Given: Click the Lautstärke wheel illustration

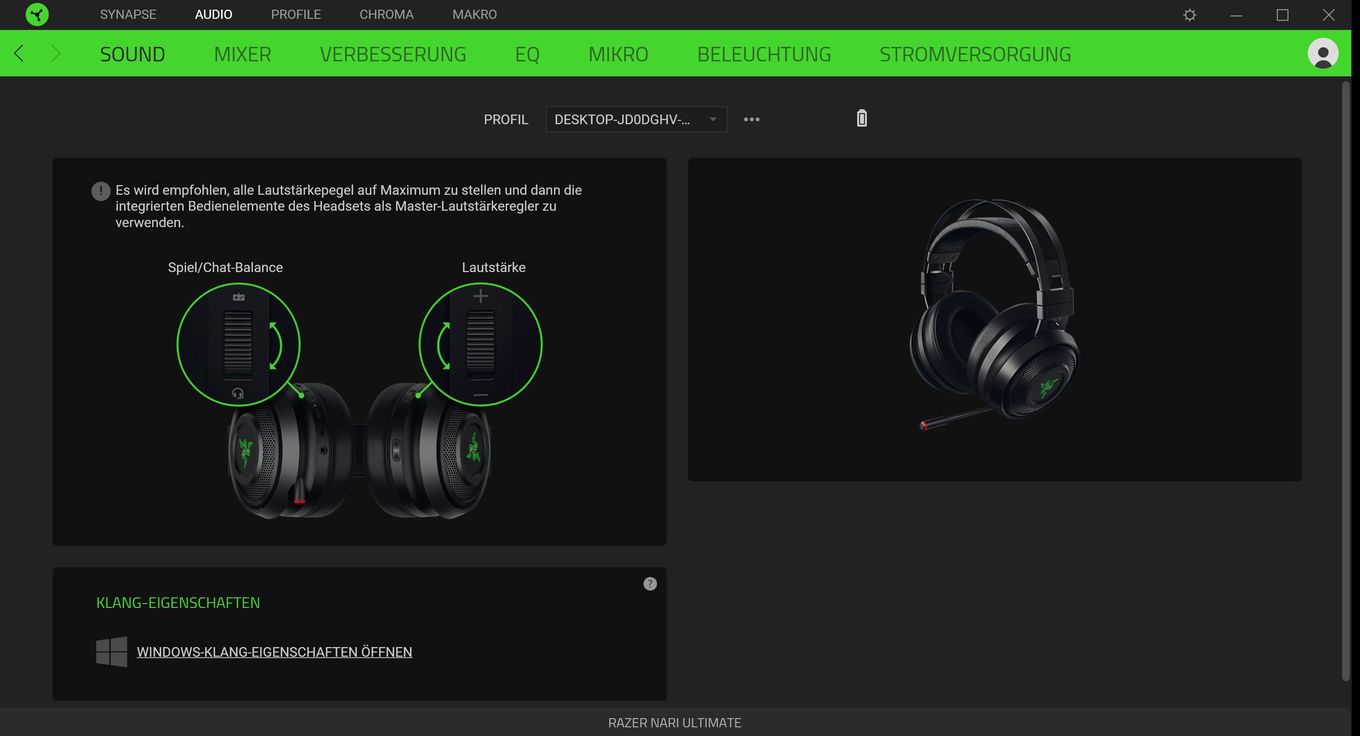Looking at the screenshot, I should click(480, 344).
